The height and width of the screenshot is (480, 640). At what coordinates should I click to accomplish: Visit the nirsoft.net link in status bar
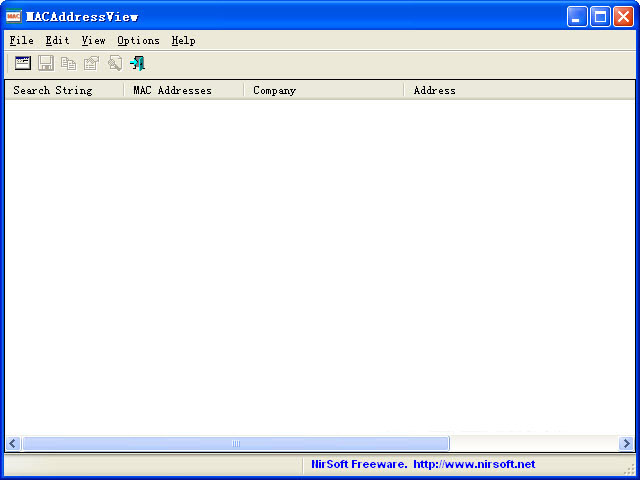474,464
